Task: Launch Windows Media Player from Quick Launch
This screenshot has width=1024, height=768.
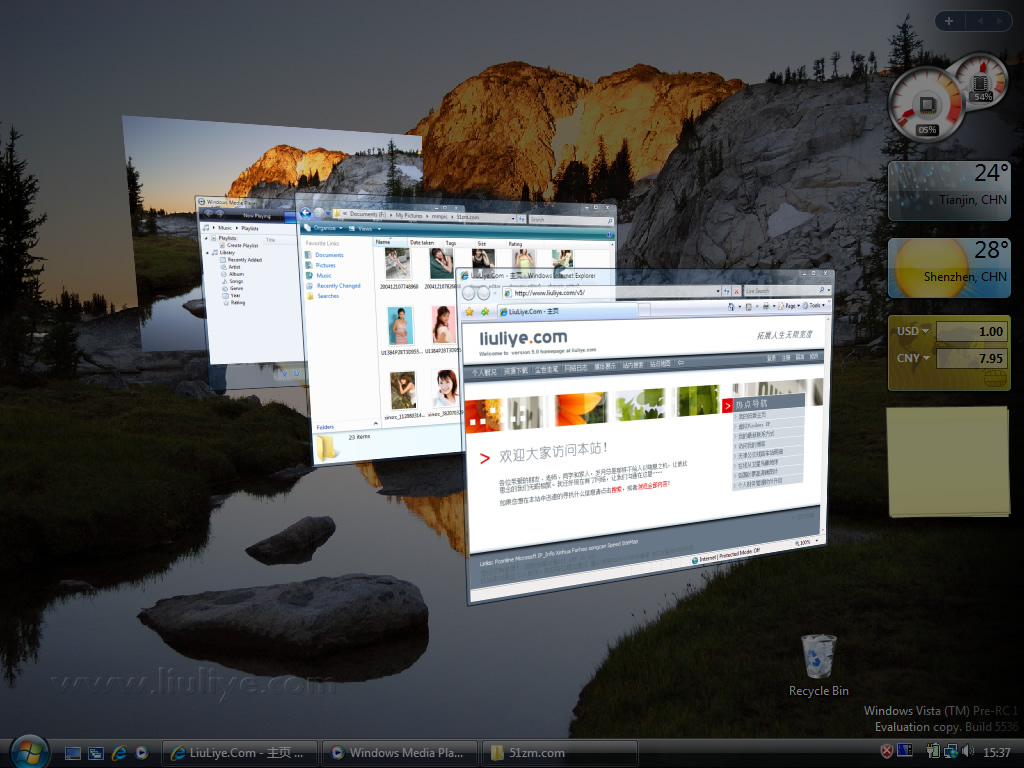Action: (142, 753)
